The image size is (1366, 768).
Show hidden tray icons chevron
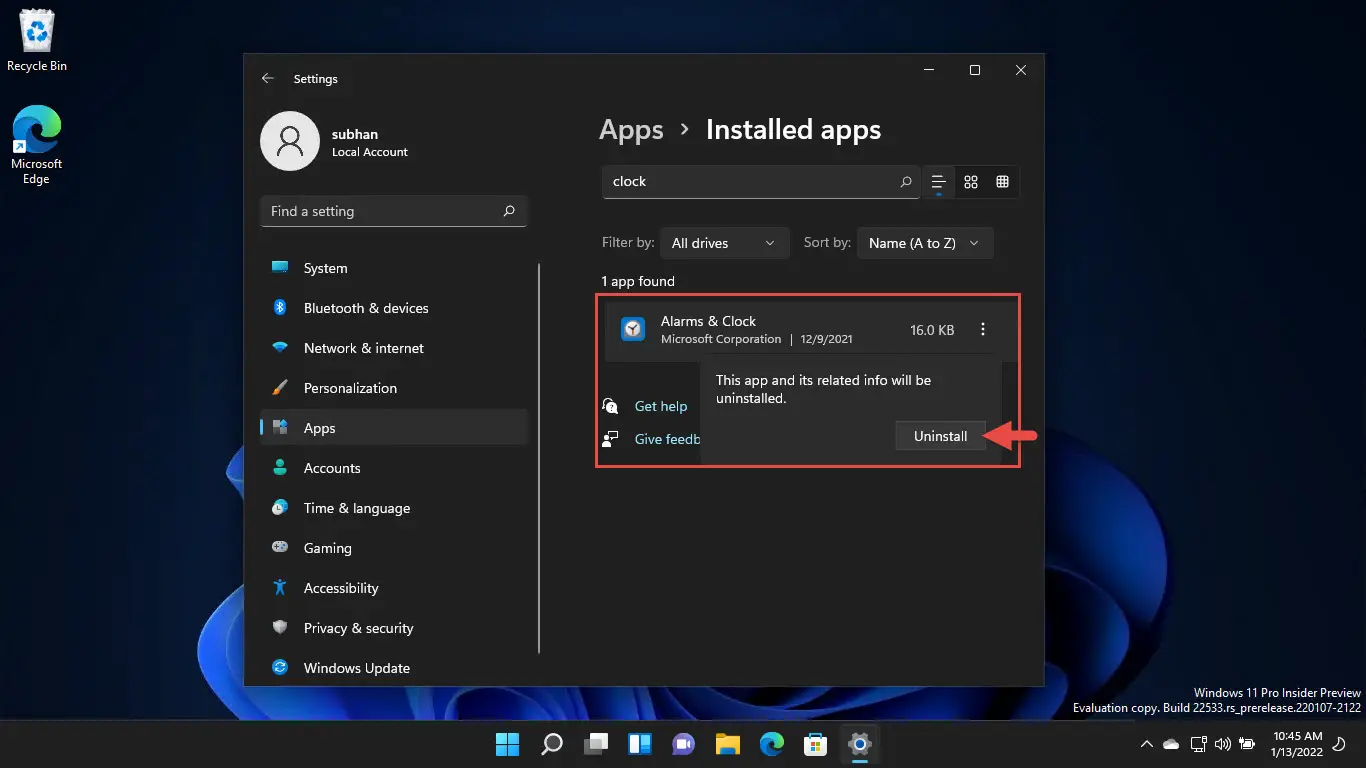(x=1147, y=744)
